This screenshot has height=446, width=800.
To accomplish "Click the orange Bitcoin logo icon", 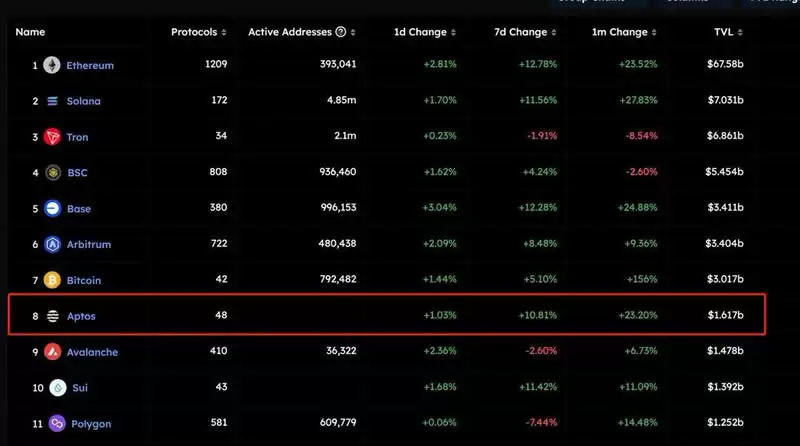I will 52,280.
